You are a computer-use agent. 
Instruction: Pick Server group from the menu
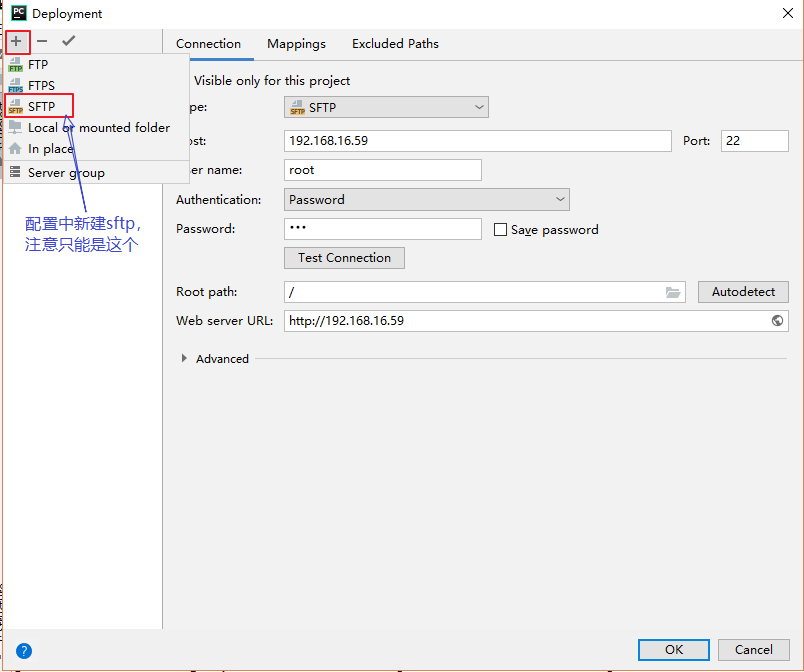click(x=96, y=173)
